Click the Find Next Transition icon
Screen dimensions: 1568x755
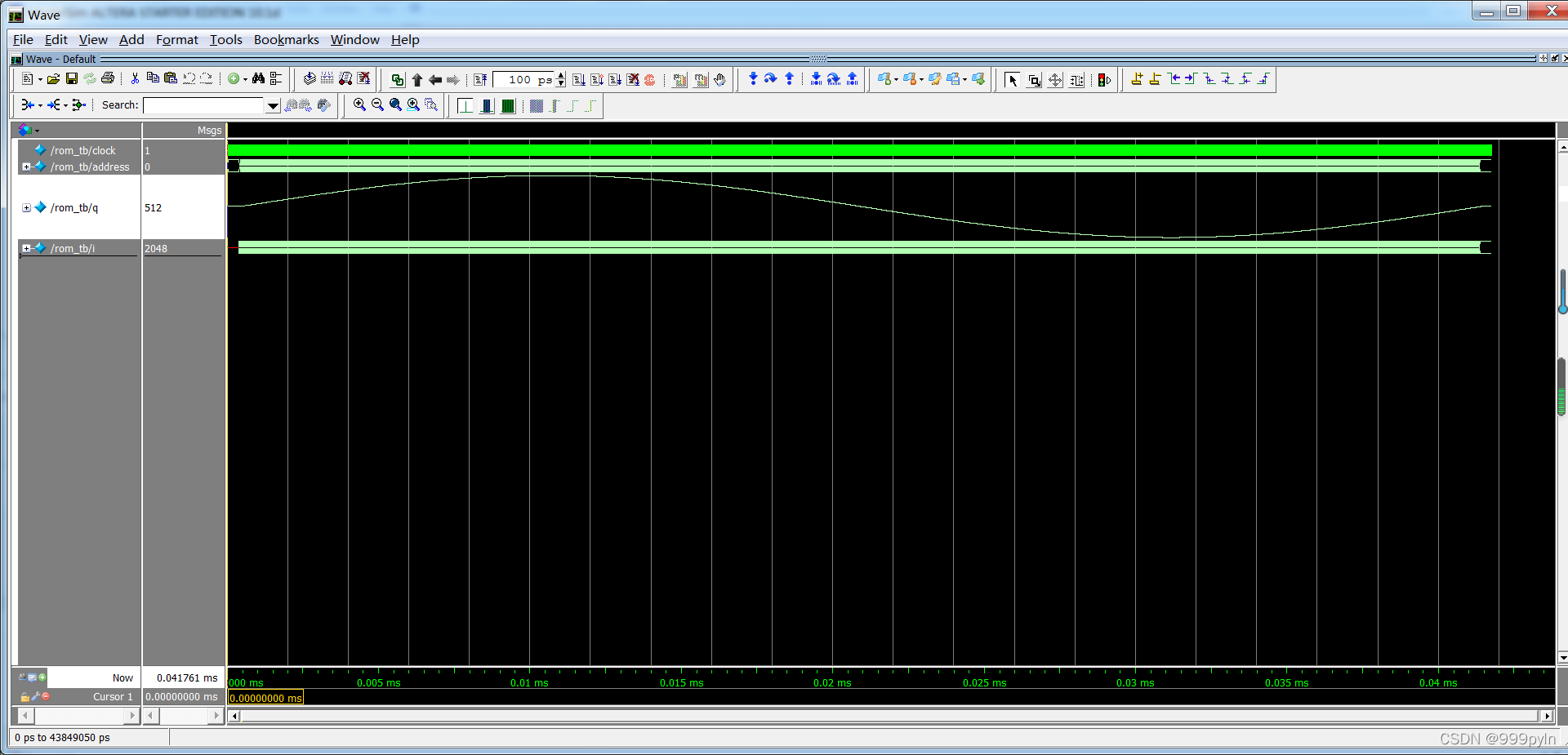click(1191, 79)
